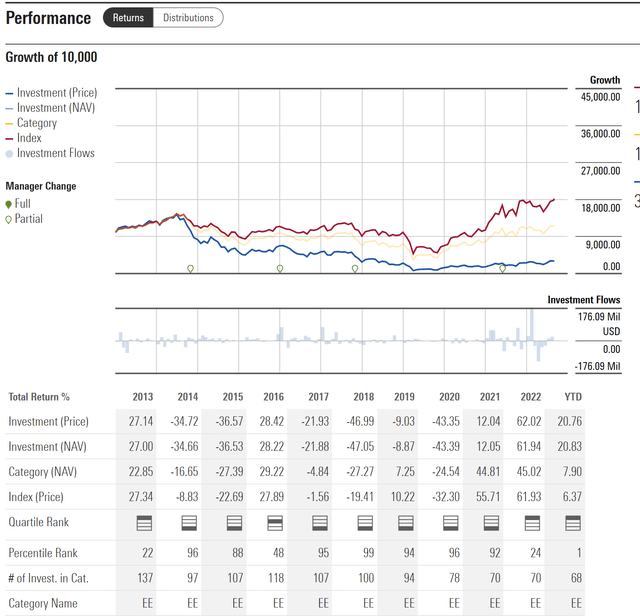Image resolution: width=640 pixels, height=616 pixels.
Task: Switch to the Returns tab
Action: click(x=127, y=18)
